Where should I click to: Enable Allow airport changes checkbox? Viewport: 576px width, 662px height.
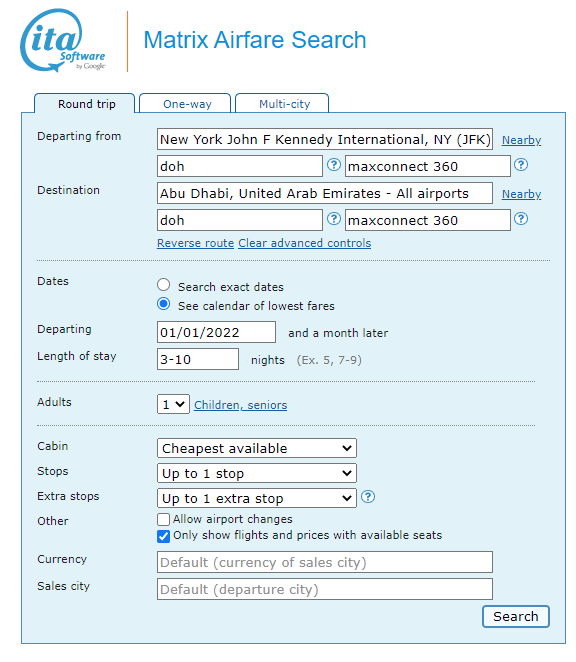163,519
